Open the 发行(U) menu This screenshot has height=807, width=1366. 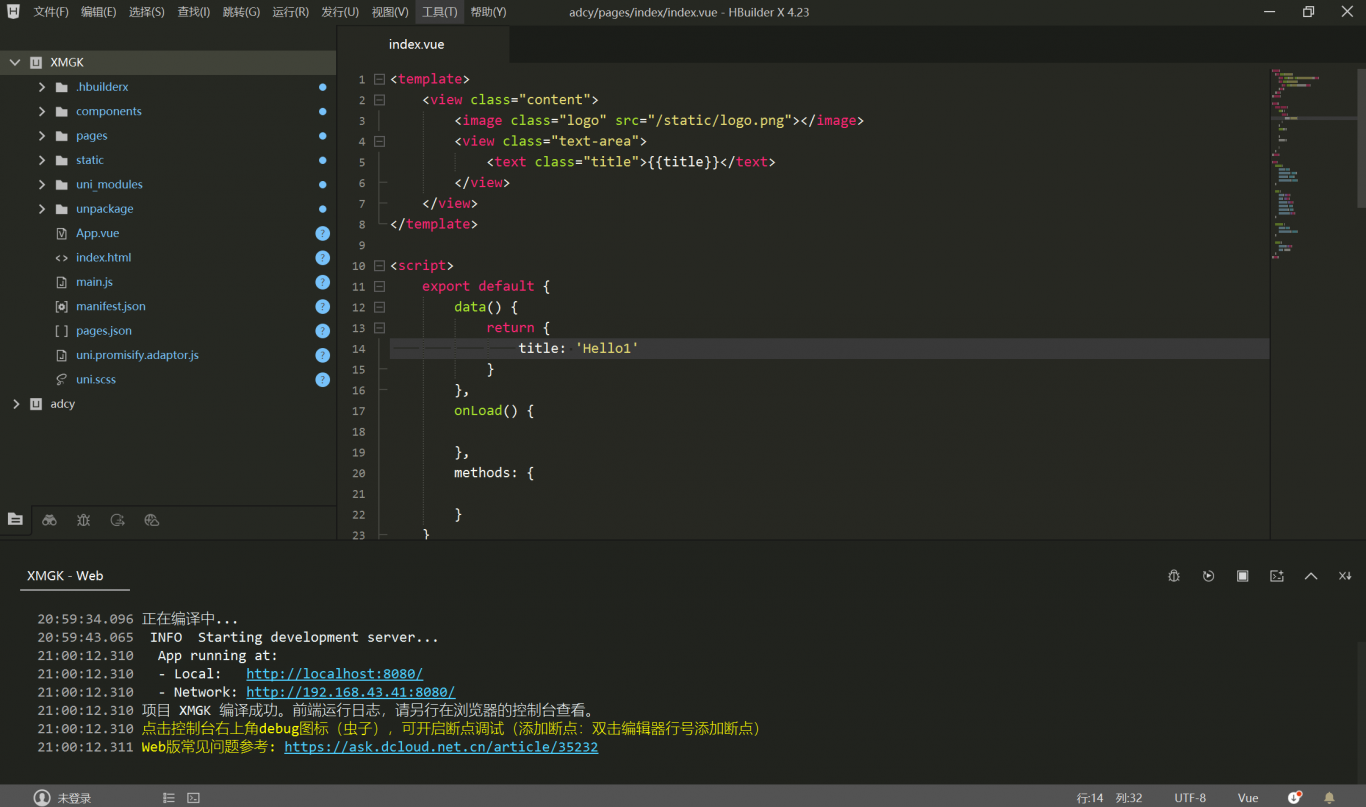coord(340,12)
